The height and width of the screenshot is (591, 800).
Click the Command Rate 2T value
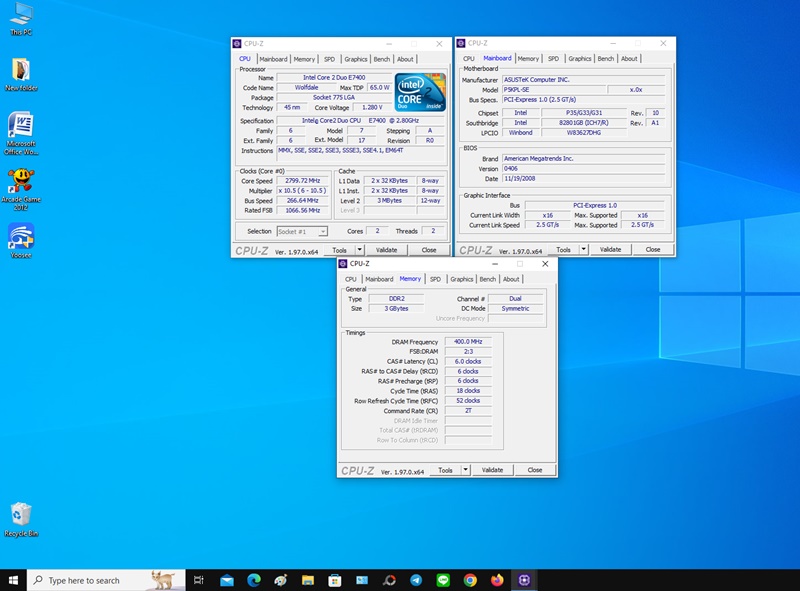[468, 410]
